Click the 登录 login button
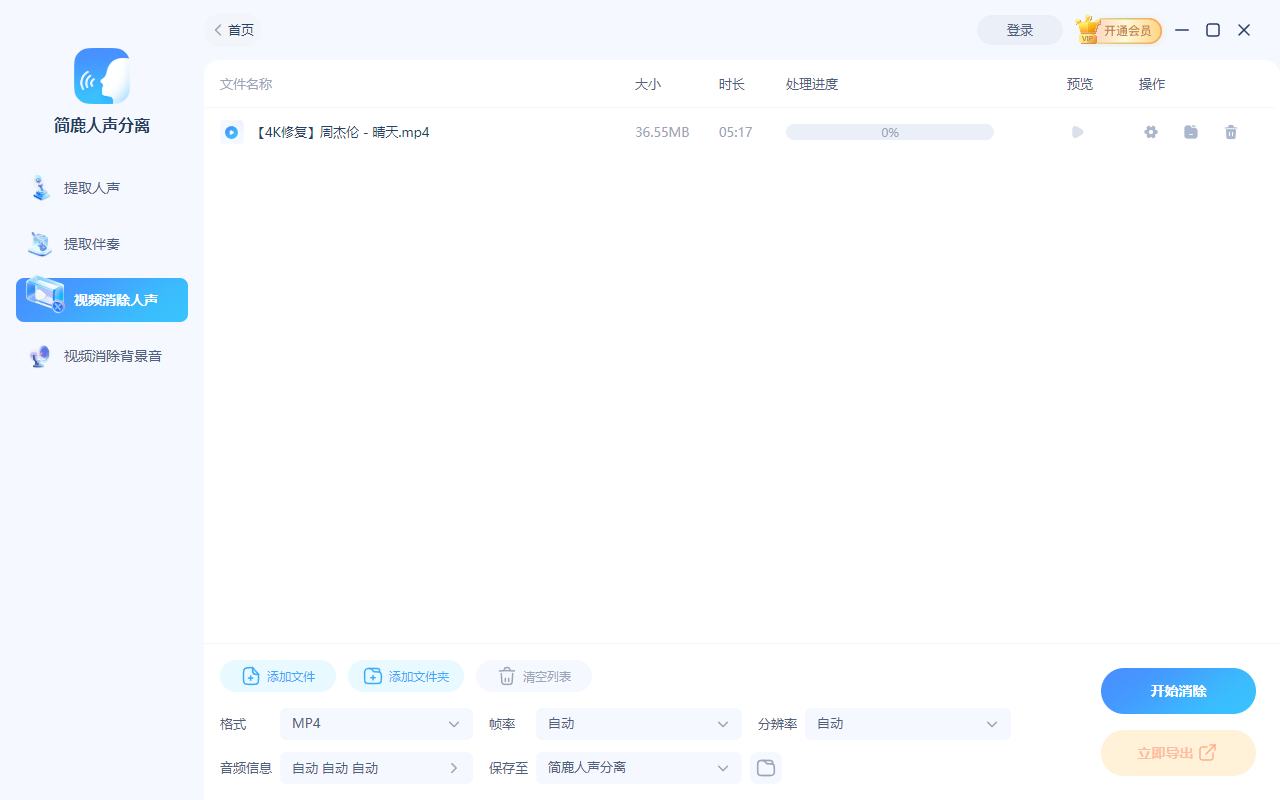This screenshot has width=1280, height=800. [1019, 30]
